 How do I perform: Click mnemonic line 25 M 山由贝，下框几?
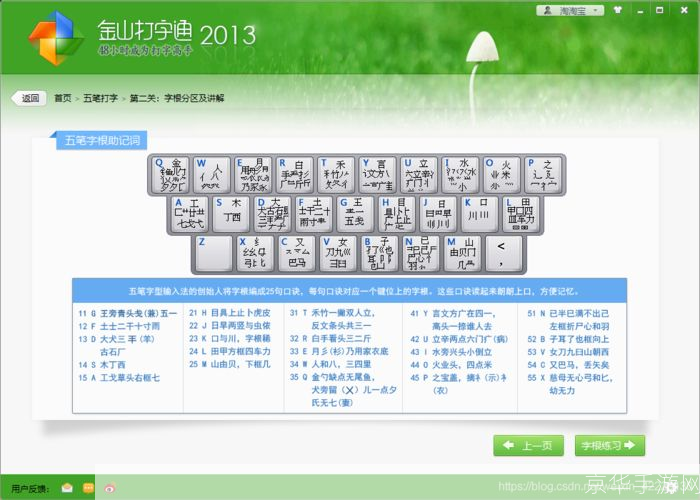[x=230, y=364]
